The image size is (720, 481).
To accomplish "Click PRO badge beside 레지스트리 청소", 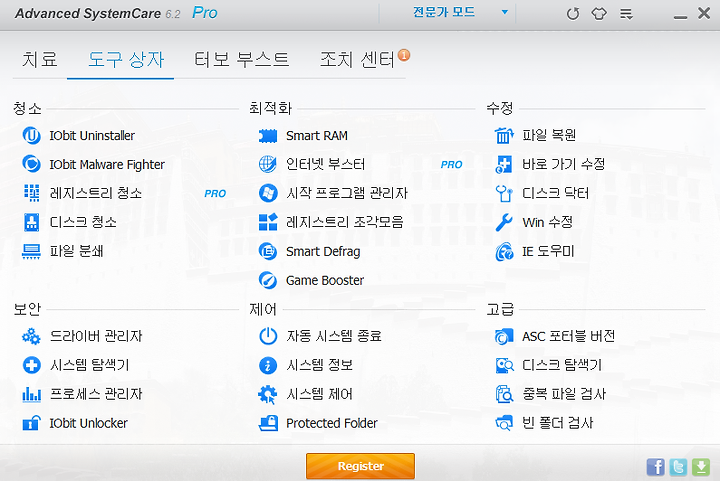I will 215,194.
